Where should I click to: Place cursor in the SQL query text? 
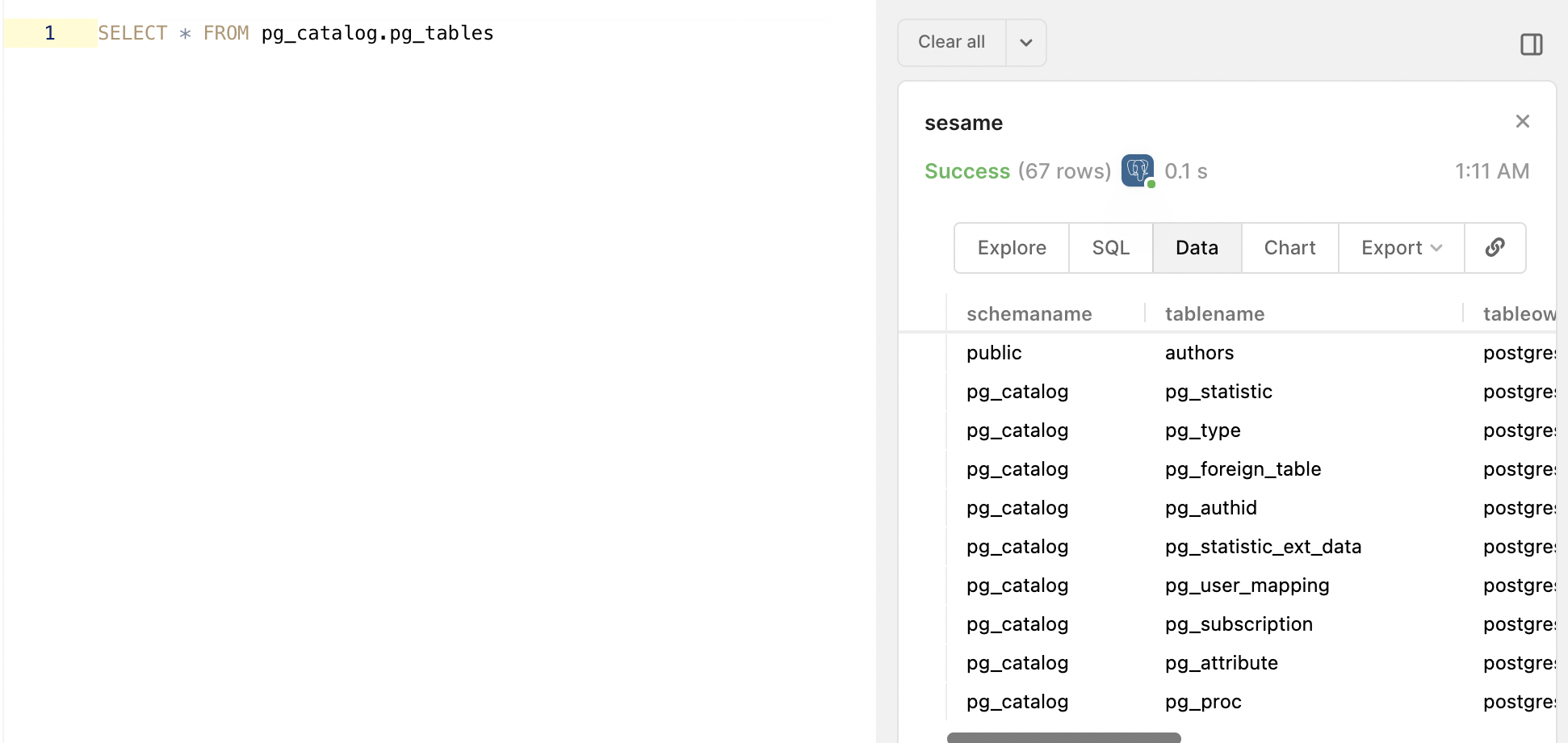296,33
